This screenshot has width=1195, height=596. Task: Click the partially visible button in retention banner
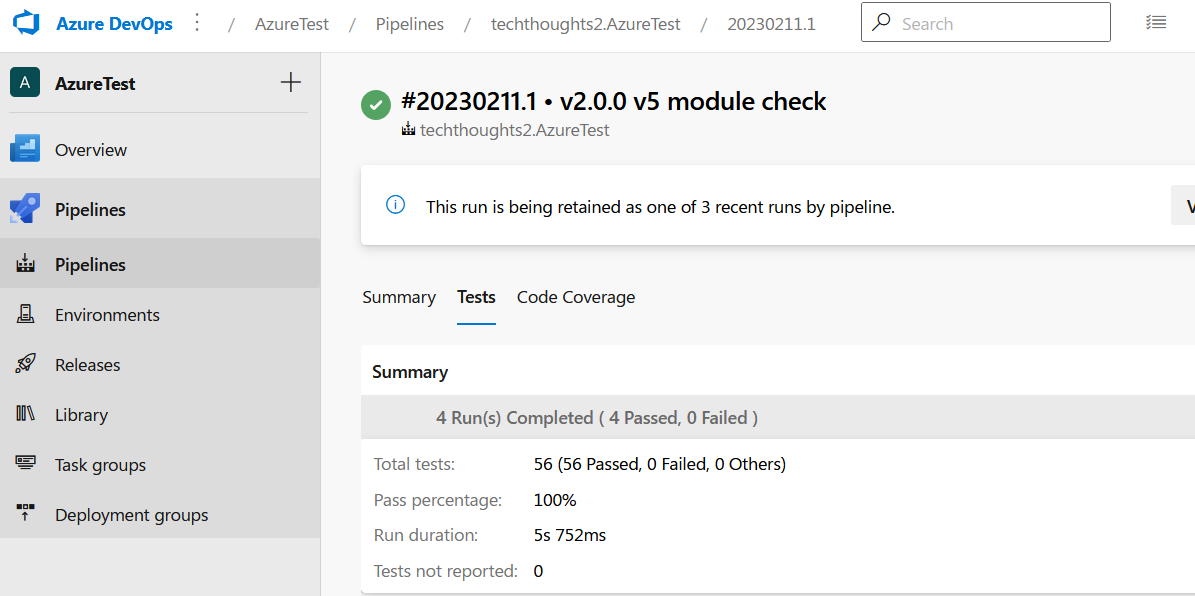tap(1183, 206)
